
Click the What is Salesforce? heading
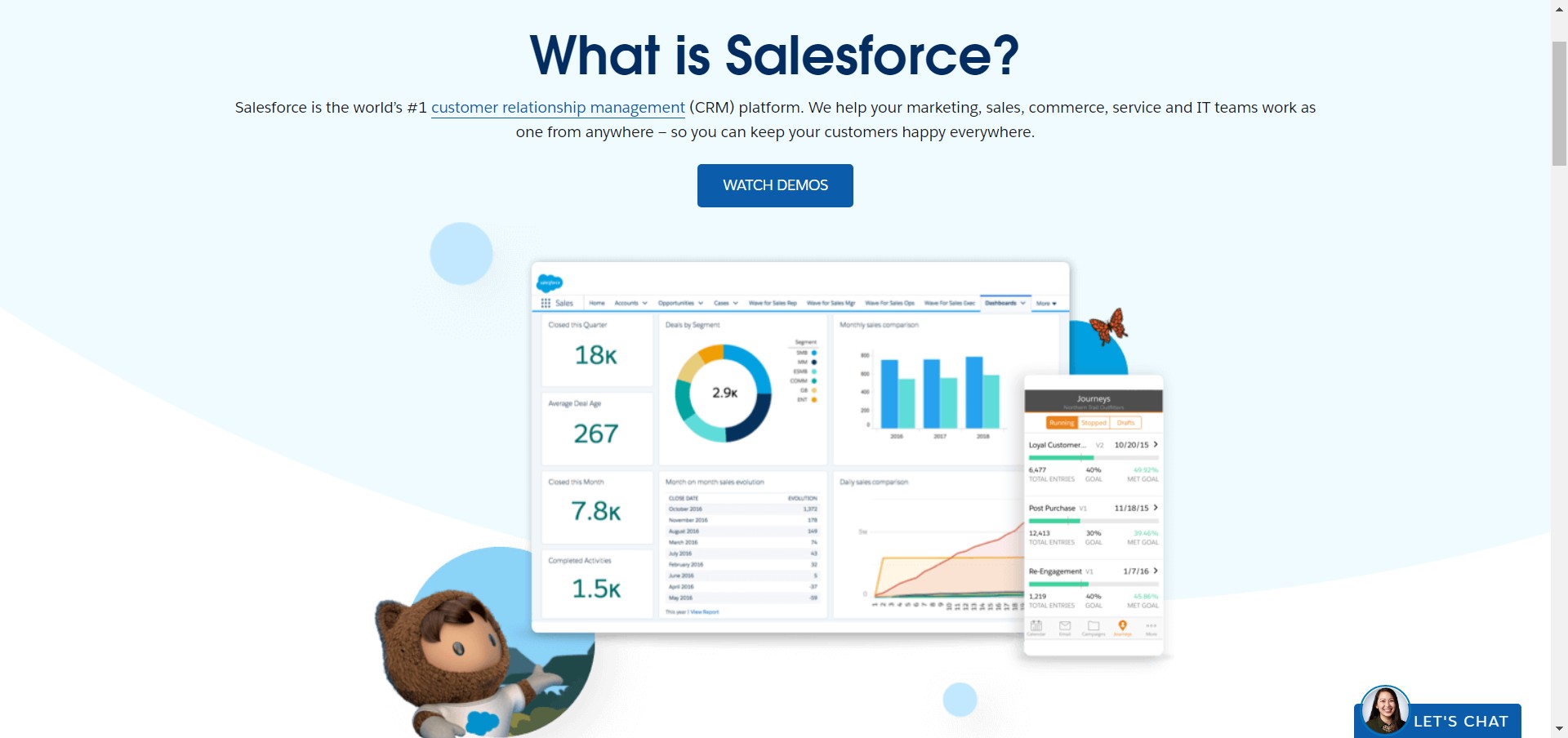(775, 56)
